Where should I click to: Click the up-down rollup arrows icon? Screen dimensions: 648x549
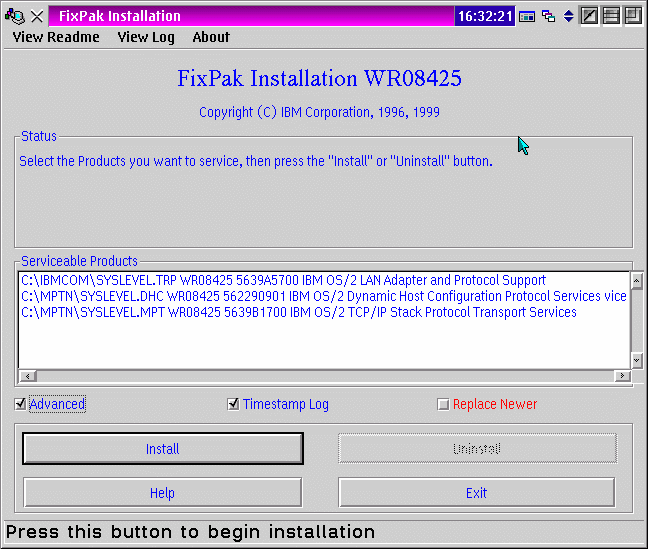tap(569, 17)
